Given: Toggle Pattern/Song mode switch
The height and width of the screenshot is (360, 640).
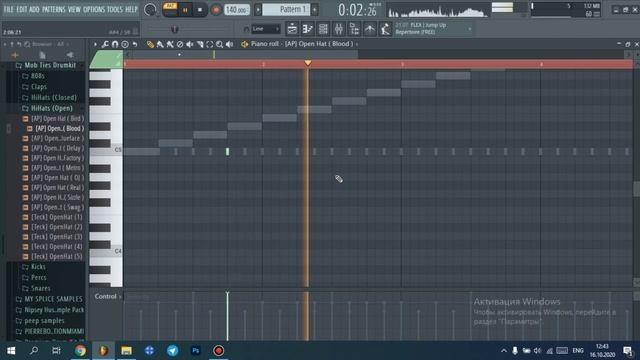Looking at the screenshot, I should [170, 9].
